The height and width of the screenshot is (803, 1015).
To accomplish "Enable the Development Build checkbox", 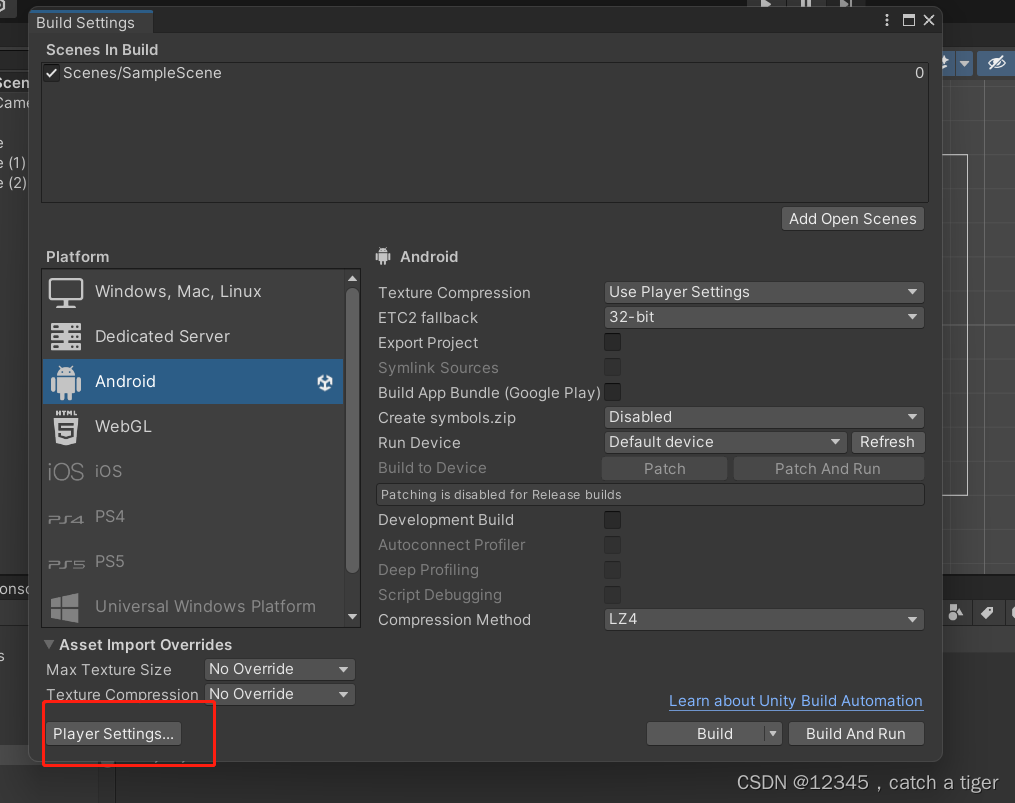I will (612, 519).
